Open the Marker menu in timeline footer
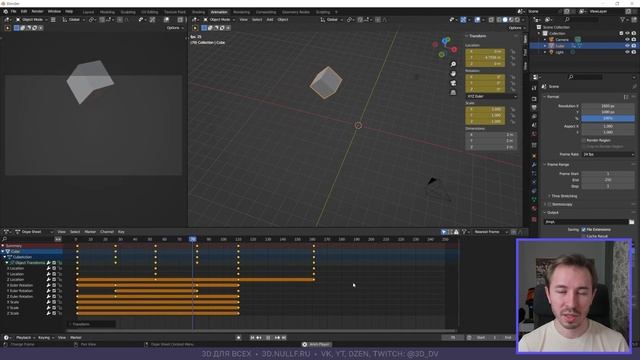The height and width of the screenshot is (360, 640). (76, 338)
